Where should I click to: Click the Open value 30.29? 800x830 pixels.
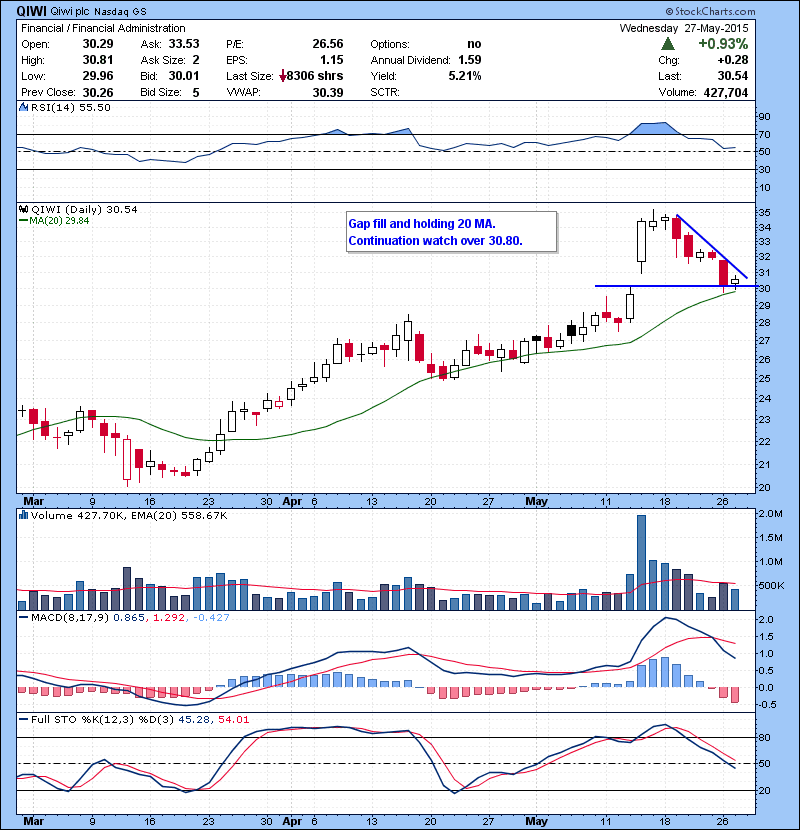coord(98,44)
